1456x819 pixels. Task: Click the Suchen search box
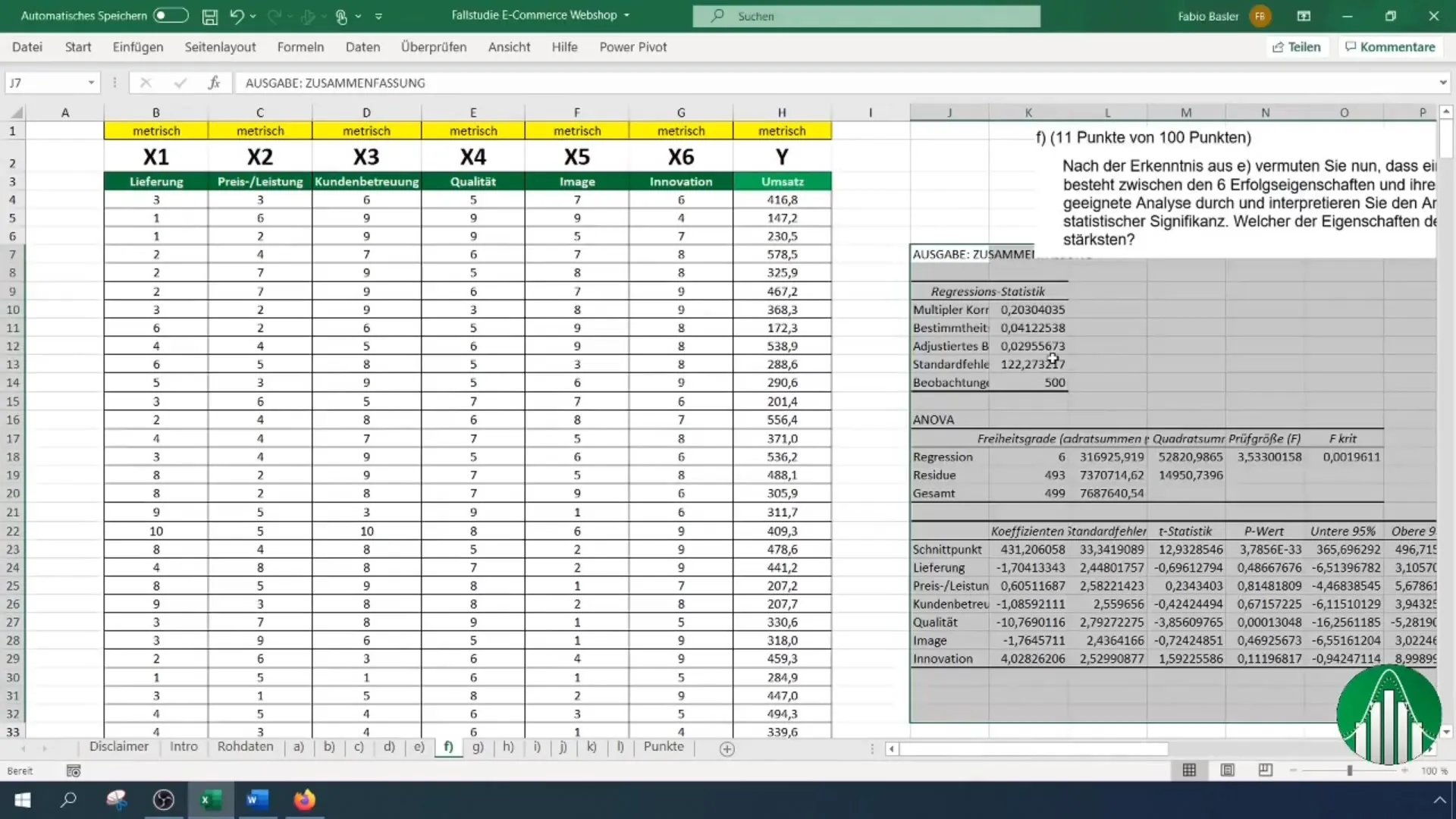pyautogui.click(x=866, y=16)
